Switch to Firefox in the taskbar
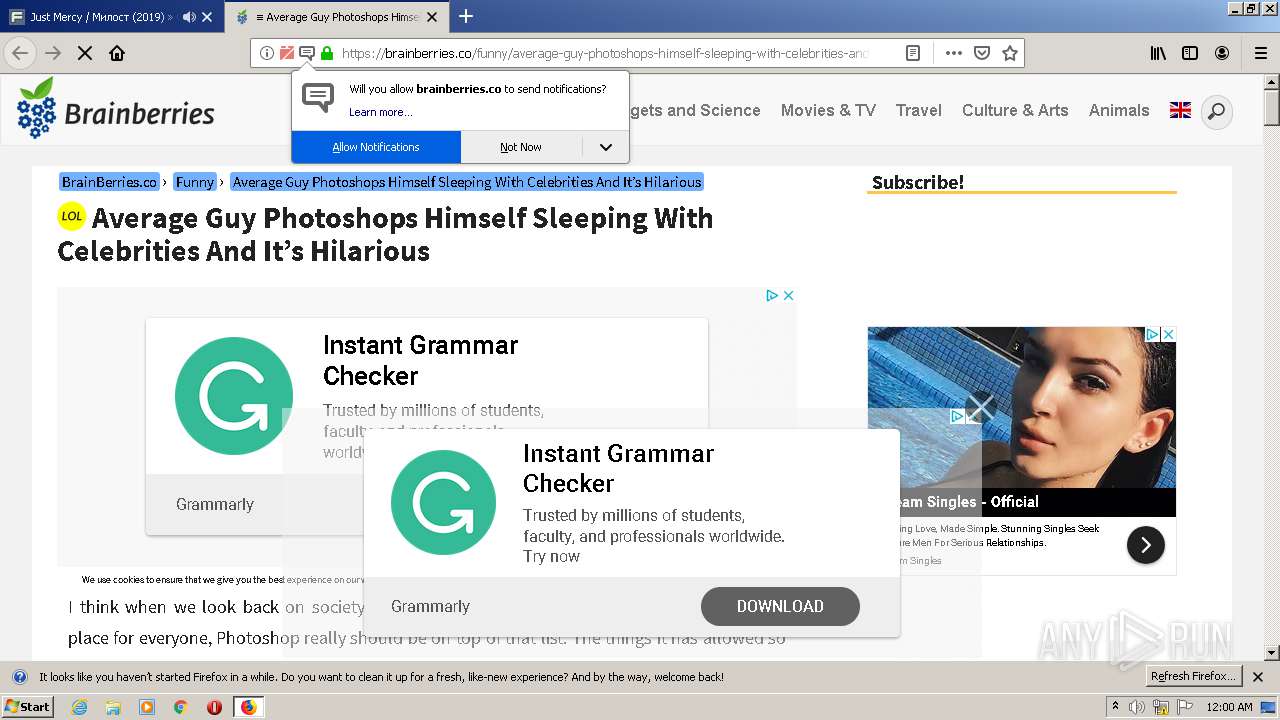 (x=248, y=707)
